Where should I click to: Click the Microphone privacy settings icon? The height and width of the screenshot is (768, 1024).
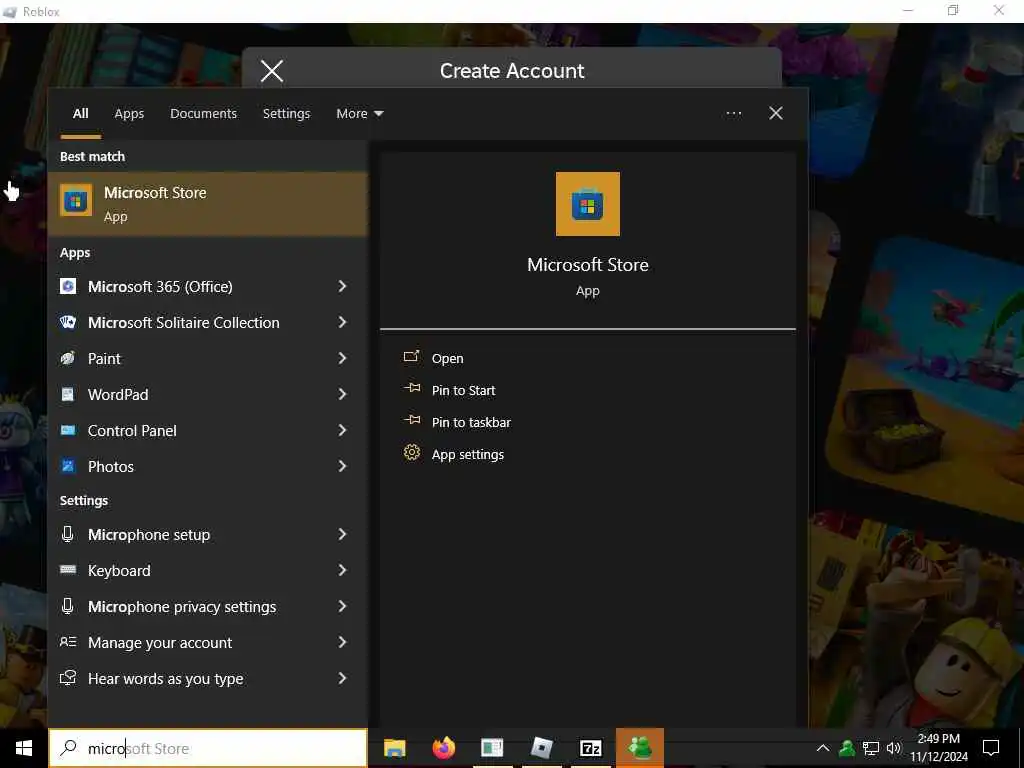tap(68, 606)
